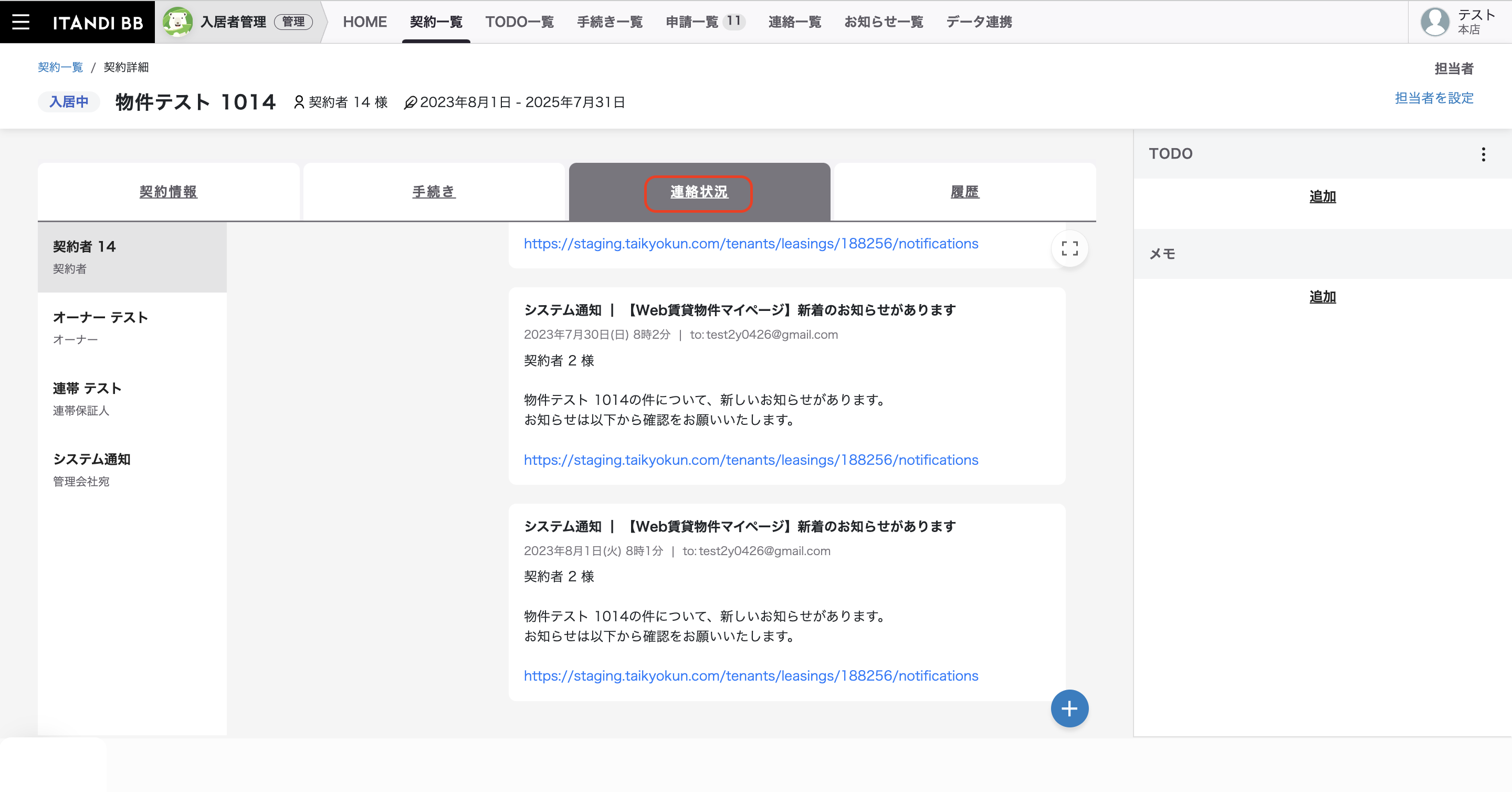The image size is (1512, 792).
Task: Go to HOME in navigation
Action: coord(364,22)
